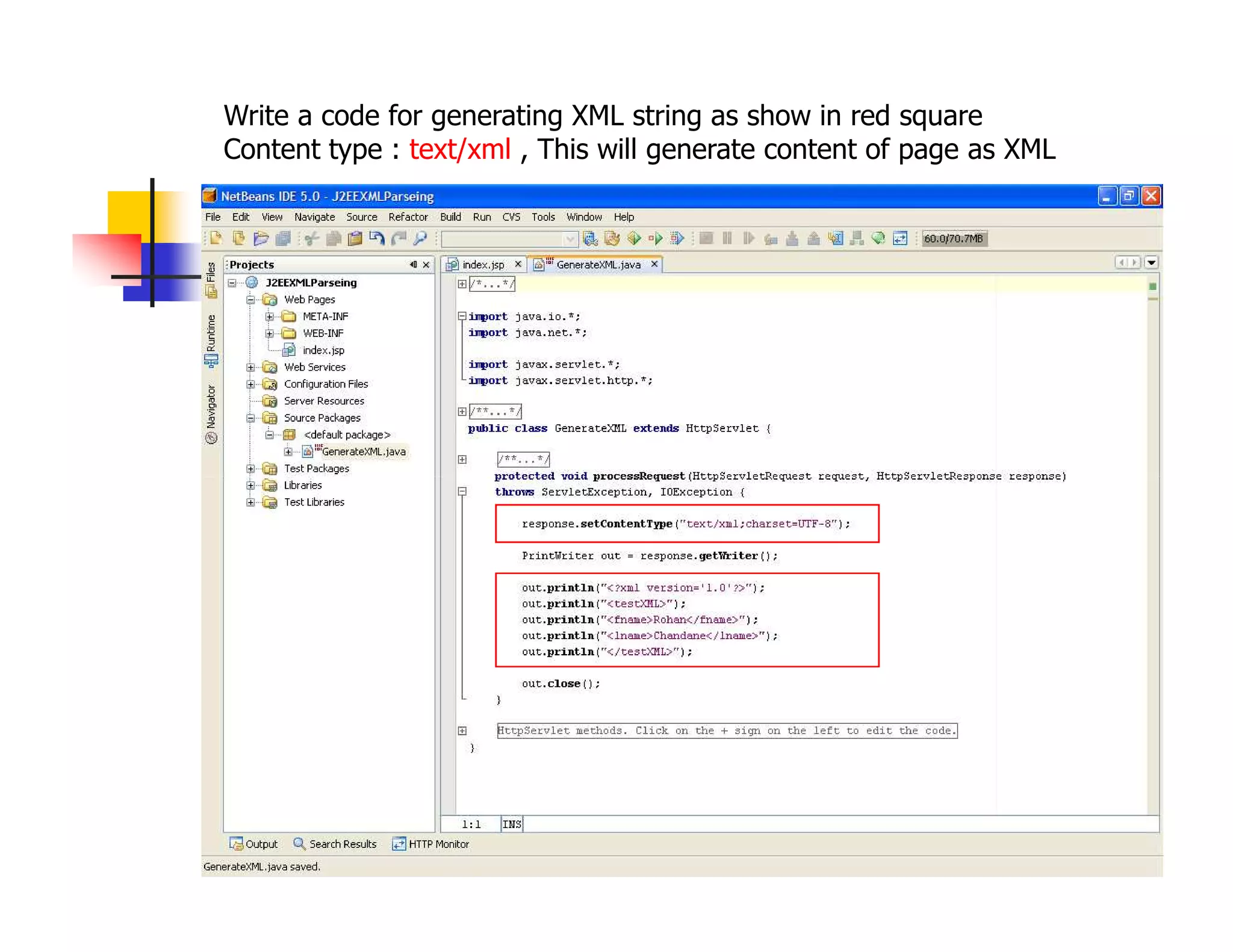Image resolution: width=1233 pixels, height=952 pixels.
Task: Expand the Libraries node
Action: (x=250, y=485)
